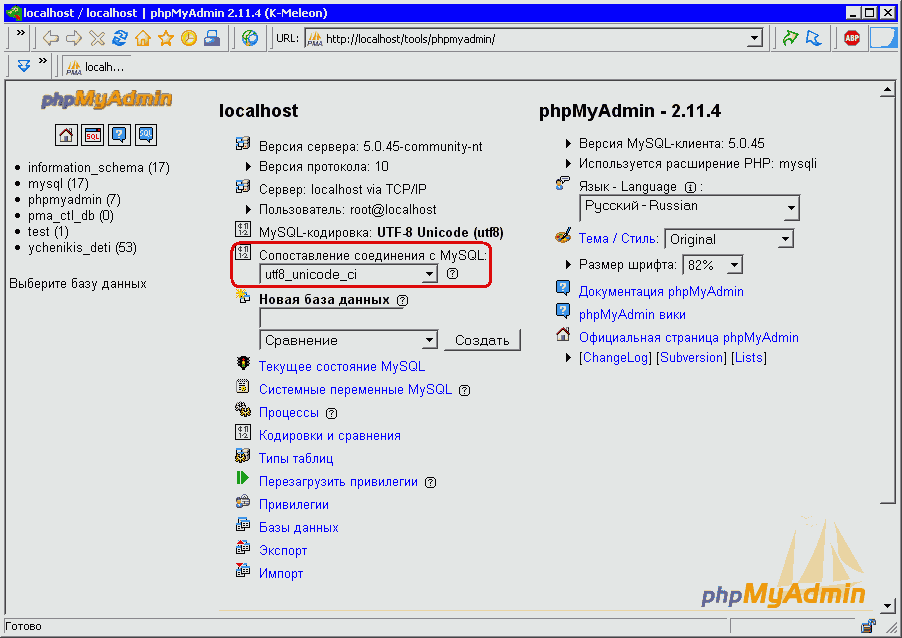Viewport: 902px width, 638px height.
Task: Click the Back arrow in browser toolbar
Action: pos(51,39)
